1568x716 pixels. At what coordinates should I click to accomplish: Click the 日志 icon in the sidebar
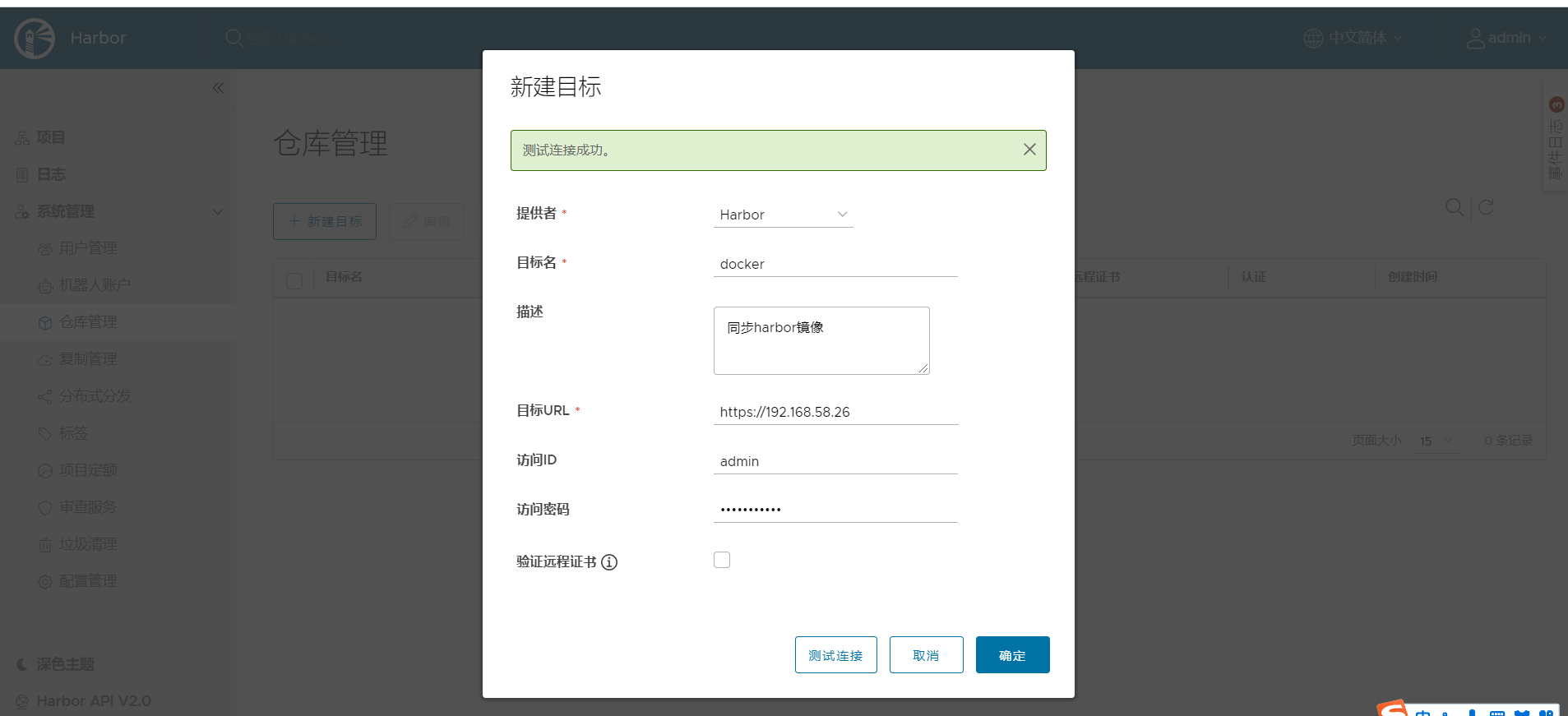pos(22,175)
